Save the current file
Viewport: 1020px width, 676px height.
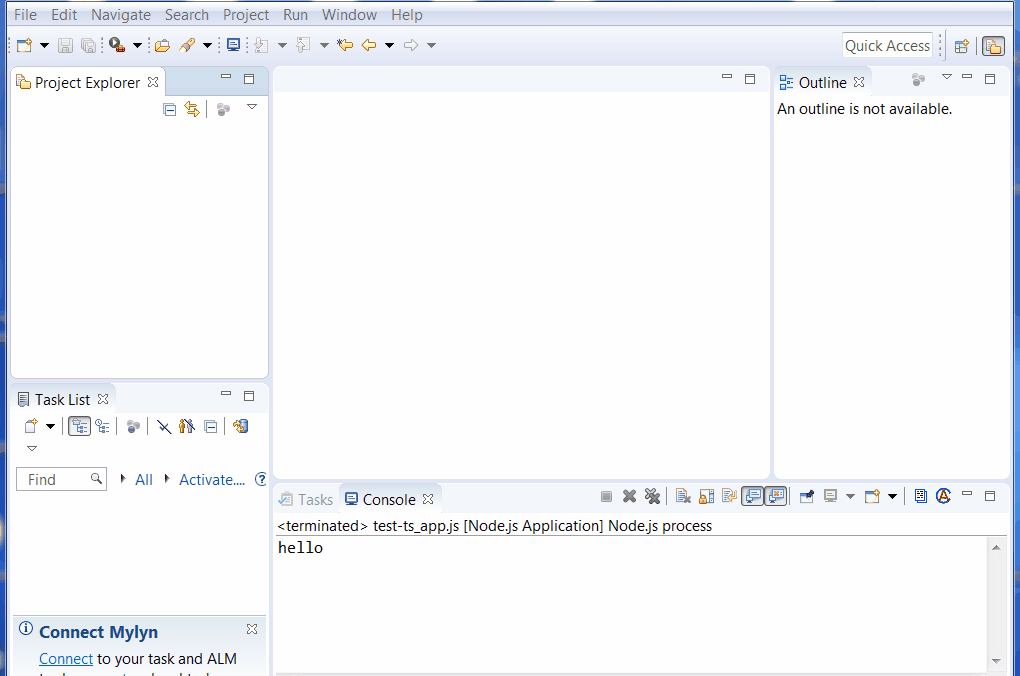pyautogui.click(x=65, y=45)
